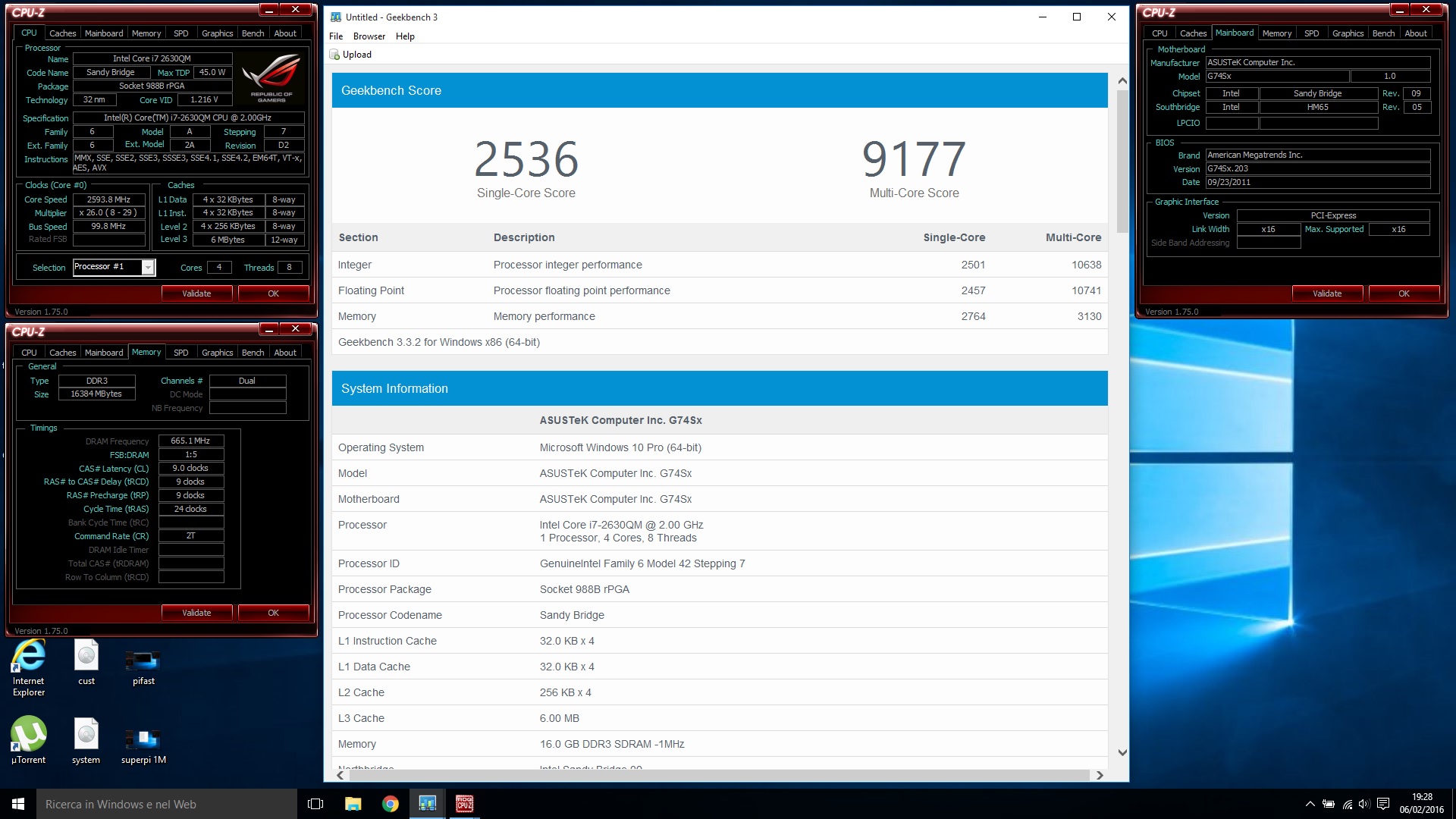Screen dimensions: 1456x819
Task: Open the File menu in Geekbench
Action: coord(336,36)
